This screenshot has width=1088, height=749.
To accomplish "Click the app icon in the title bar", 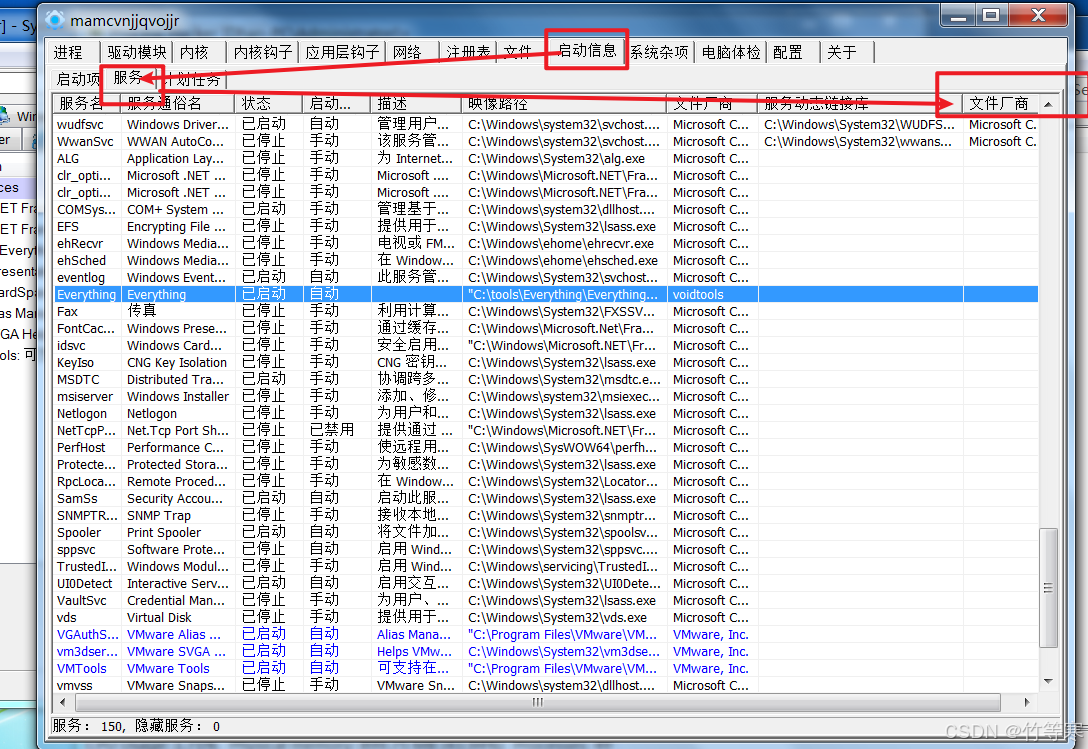I will coord(55,19).
